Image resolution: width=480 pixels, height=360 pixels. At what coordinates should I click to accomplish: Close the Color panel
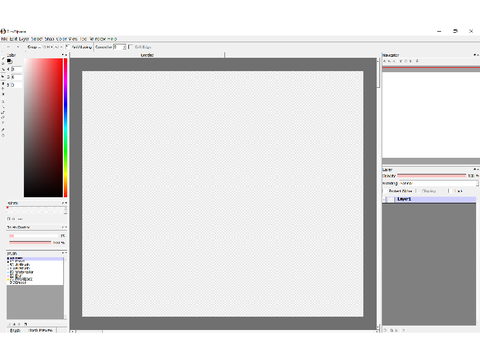66,55
